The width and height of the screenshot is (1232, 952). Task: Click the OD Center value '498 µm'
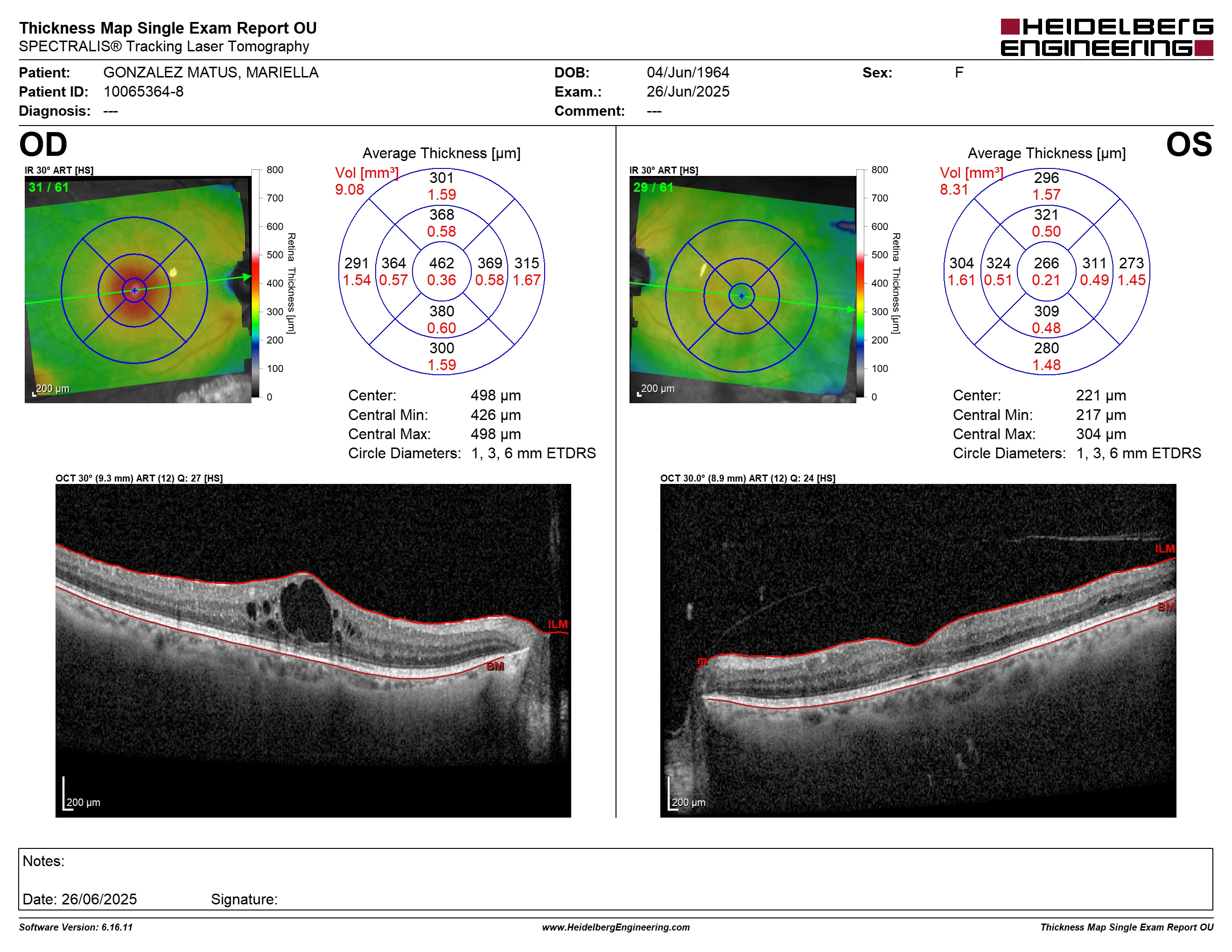[495, 395]
